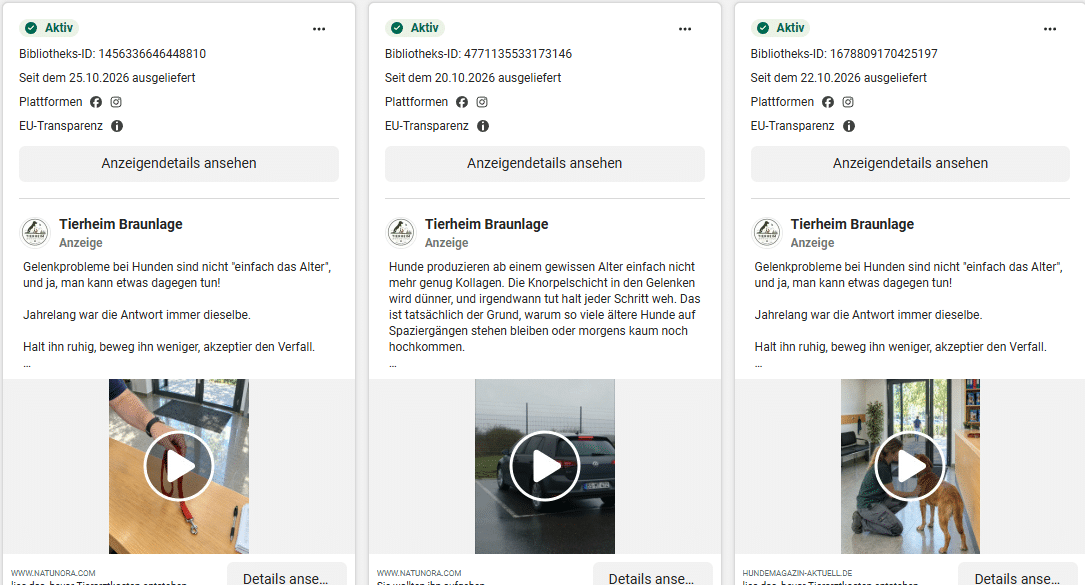Click the green Aktiv check icon on ad 1678809170425197
Image resolution: width=1085 pixels, height=585 pixels.
pyautogui.click(x=763, y=28)
